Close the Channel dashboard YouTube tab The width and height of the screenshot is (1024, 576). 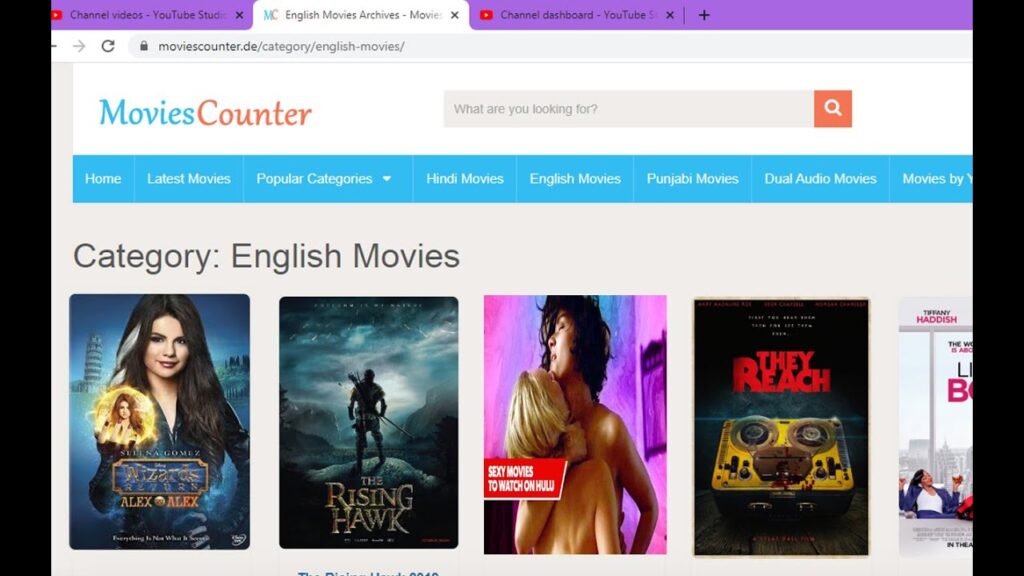pyautogui.click(x=669, y=15)
